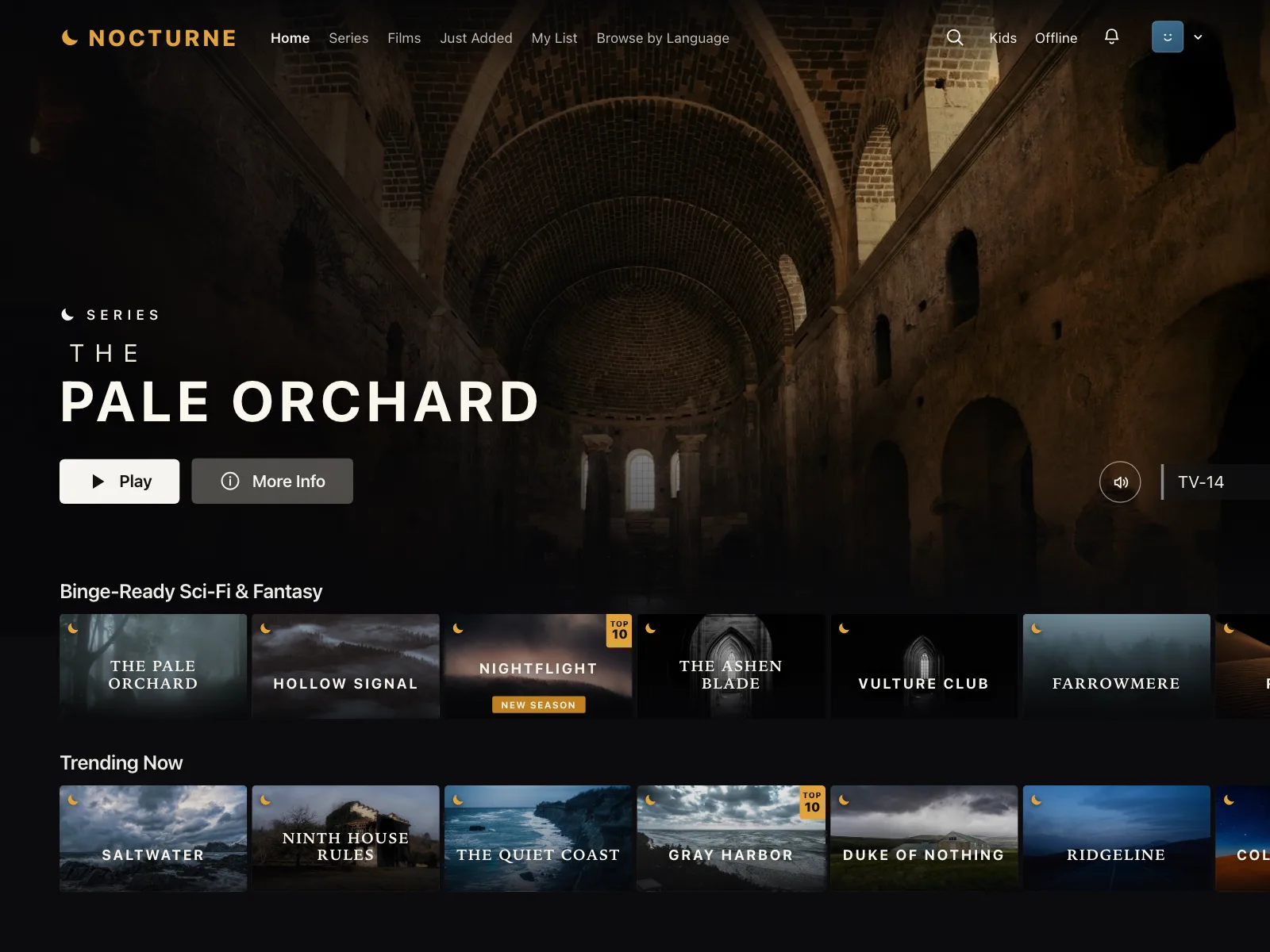Click the moon icon on Nightflight card

pyautogui.click(x=458, y=629)
